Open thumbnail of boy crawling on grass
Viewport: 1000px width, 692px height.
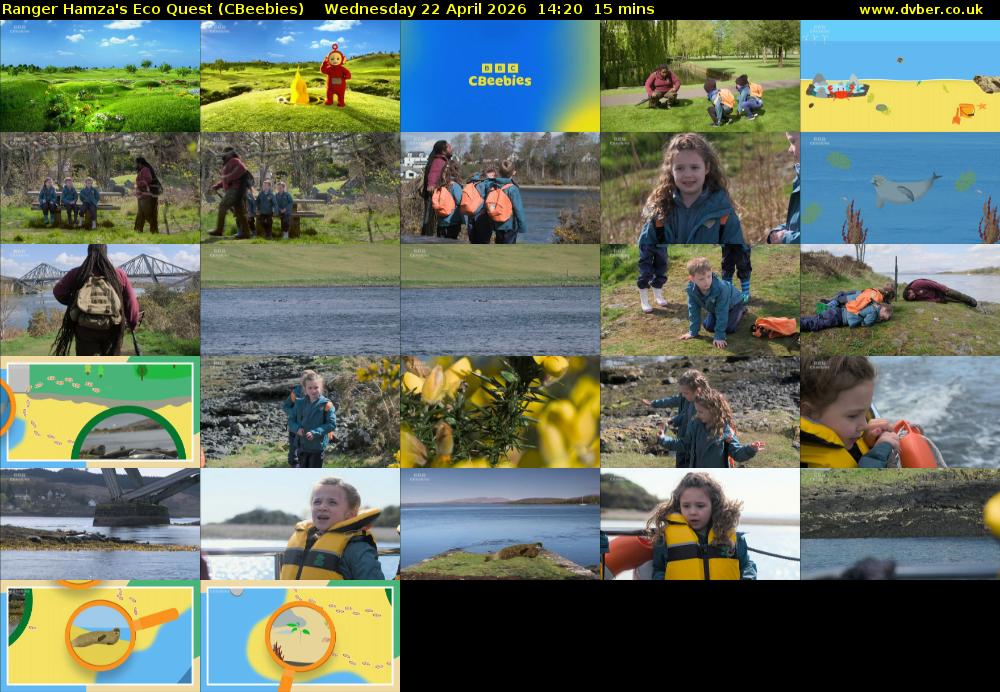[700, 300]
